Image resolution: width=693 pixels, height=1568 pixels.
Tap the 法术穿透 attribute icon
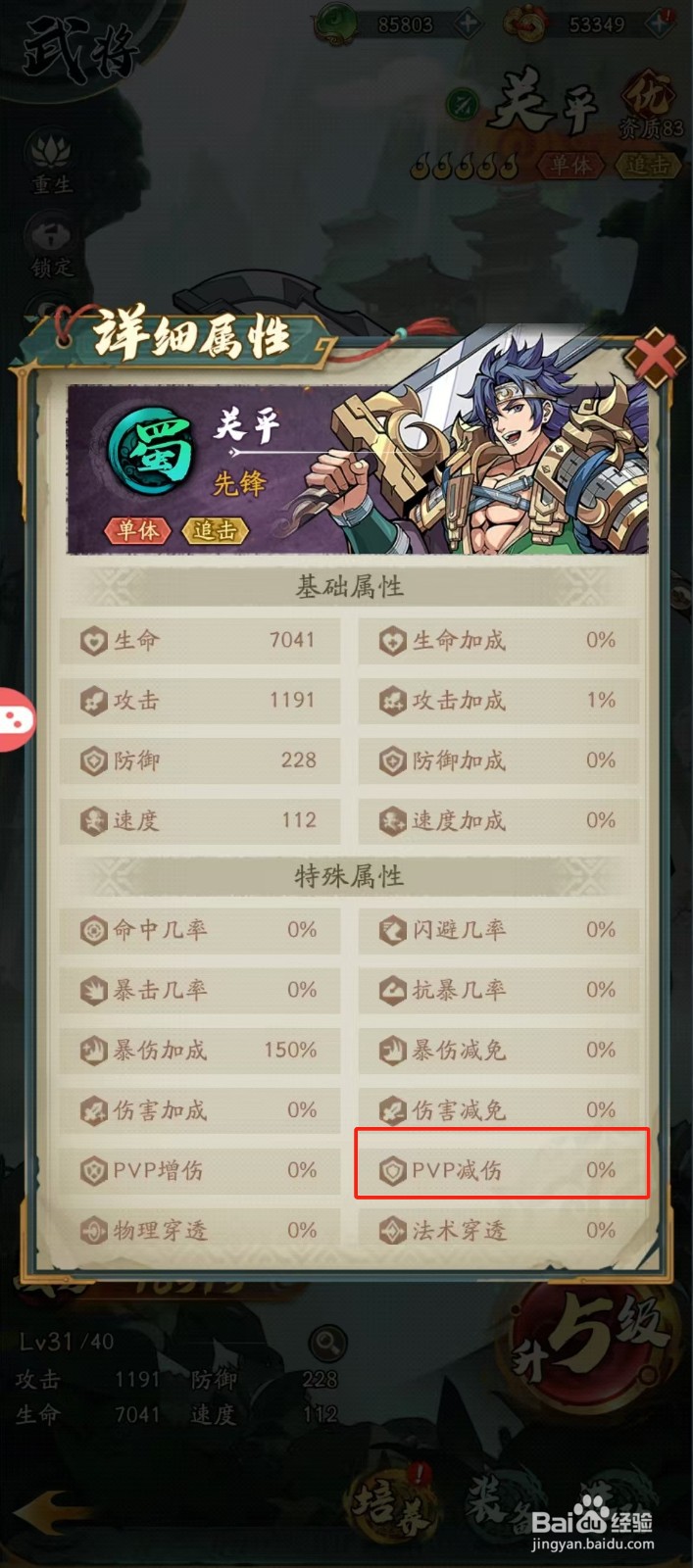pos(392,1231)
